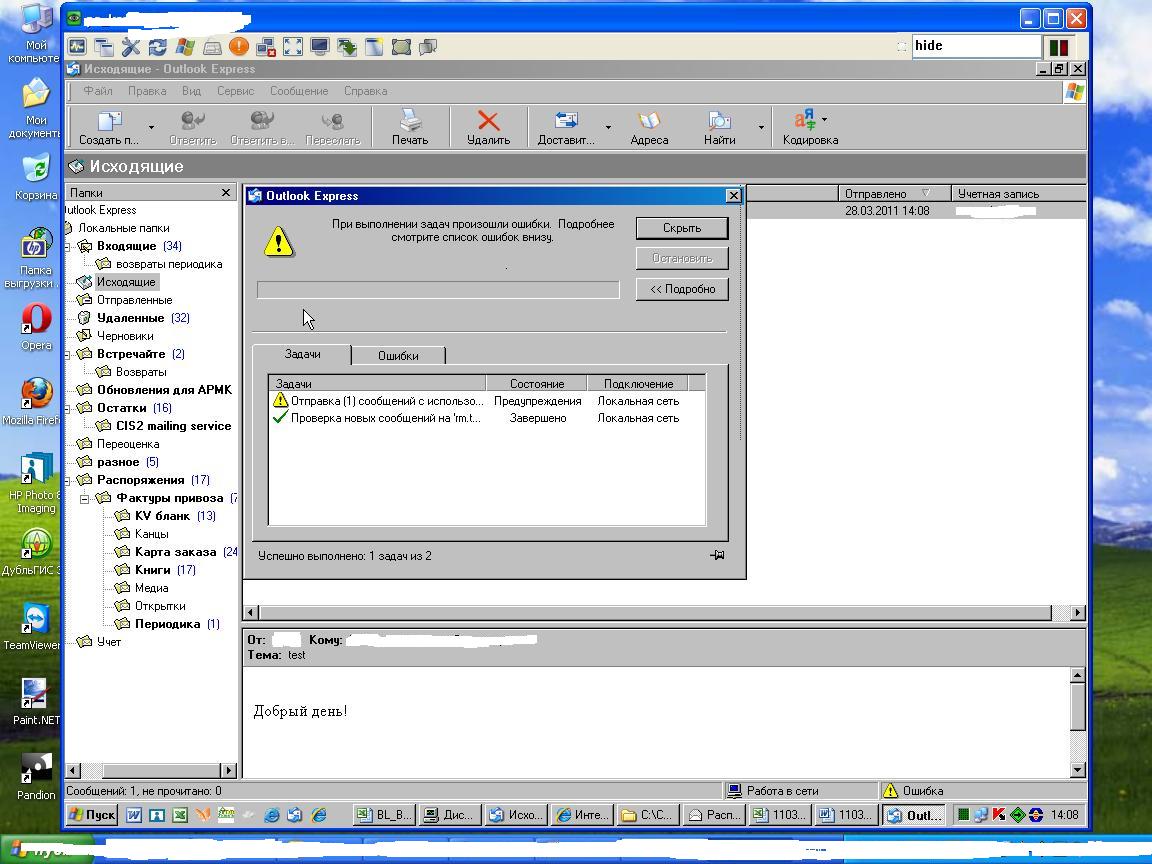Click the Print (Печать) toolbar icon
1152x864 pixels.
(x=410, y=121)
